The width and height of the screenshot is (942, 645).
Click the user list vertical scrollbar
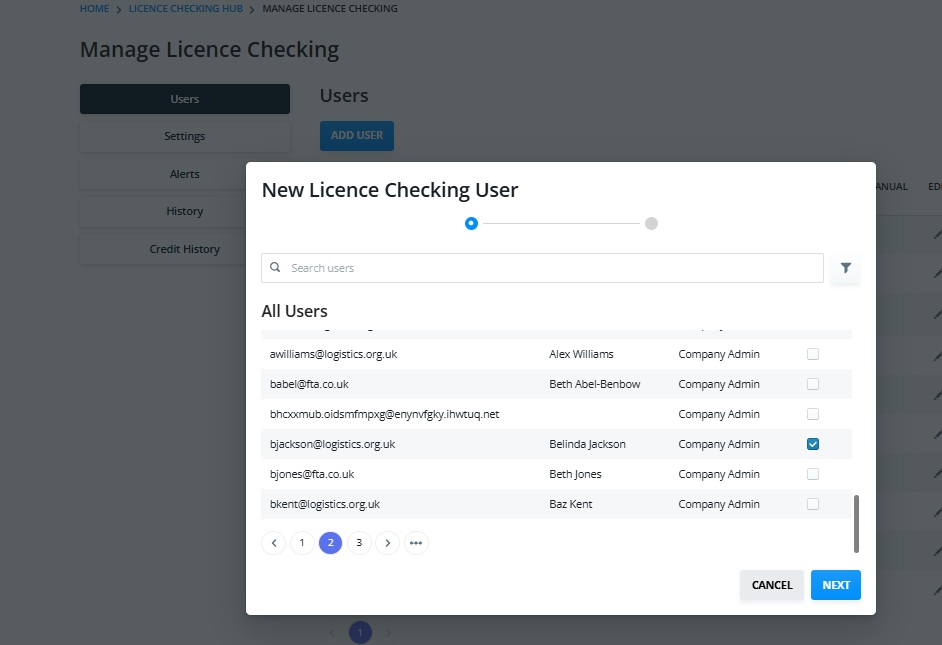tap(856, 524)
